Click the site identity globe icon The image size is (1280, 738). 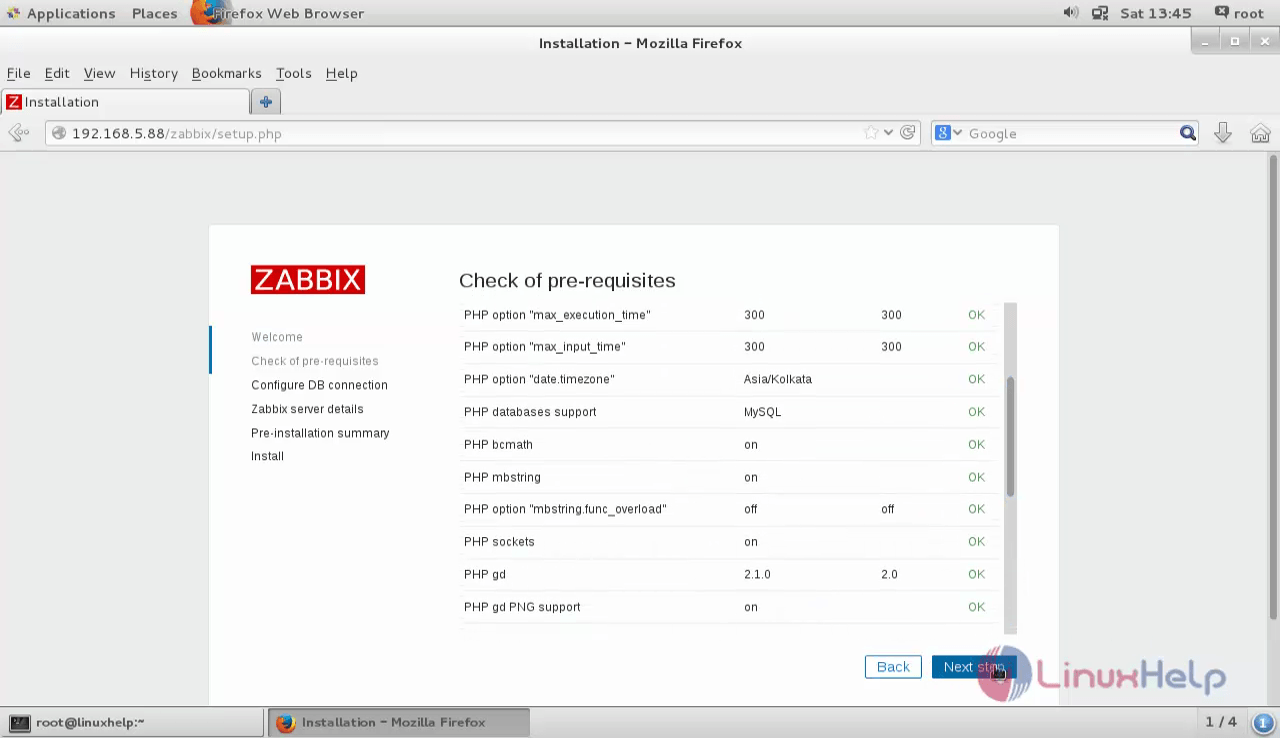pyautogui.click(x=59, y=133)
